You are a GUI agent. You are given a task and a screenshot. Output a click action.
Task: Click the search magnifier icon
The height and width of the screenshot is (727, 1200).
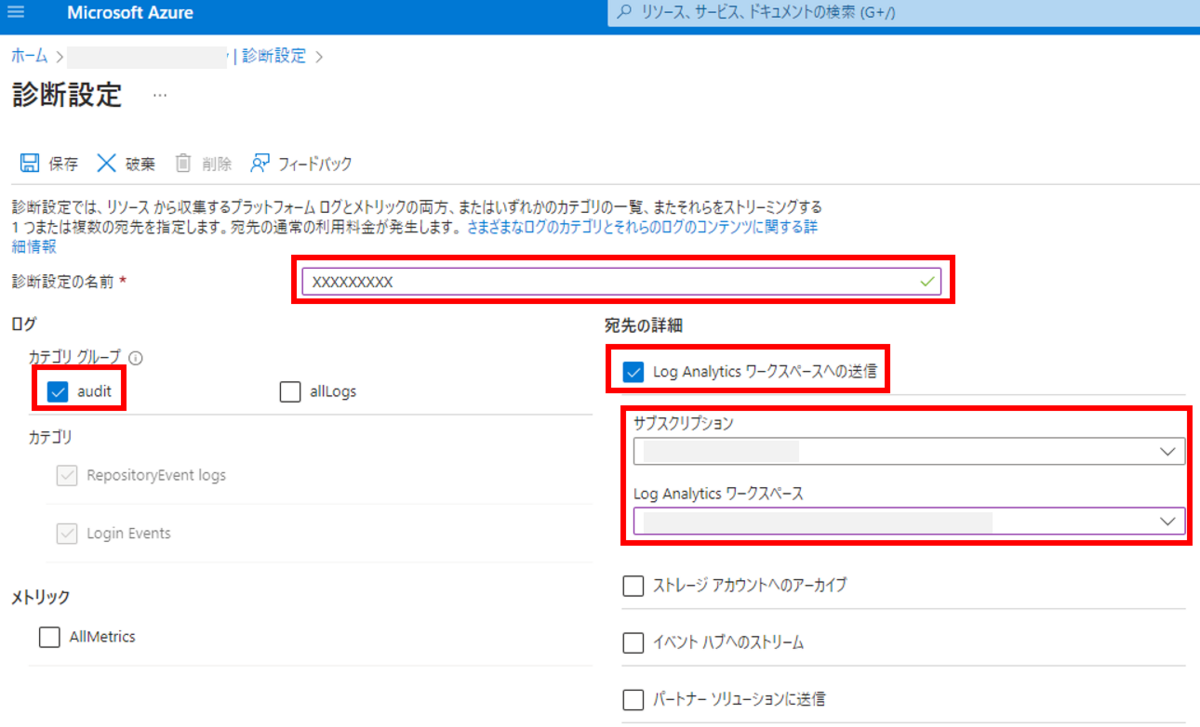click(624, 13)
